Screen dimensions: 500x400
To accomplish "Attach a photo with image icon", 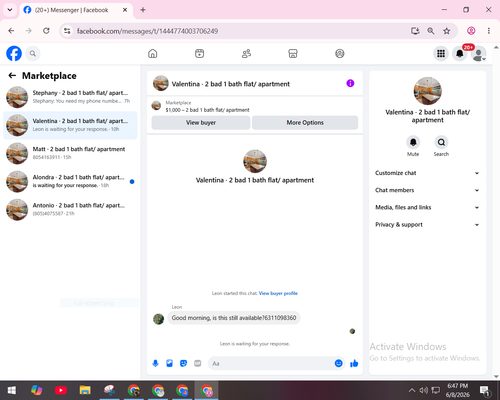I will click(x=169, y=363).
